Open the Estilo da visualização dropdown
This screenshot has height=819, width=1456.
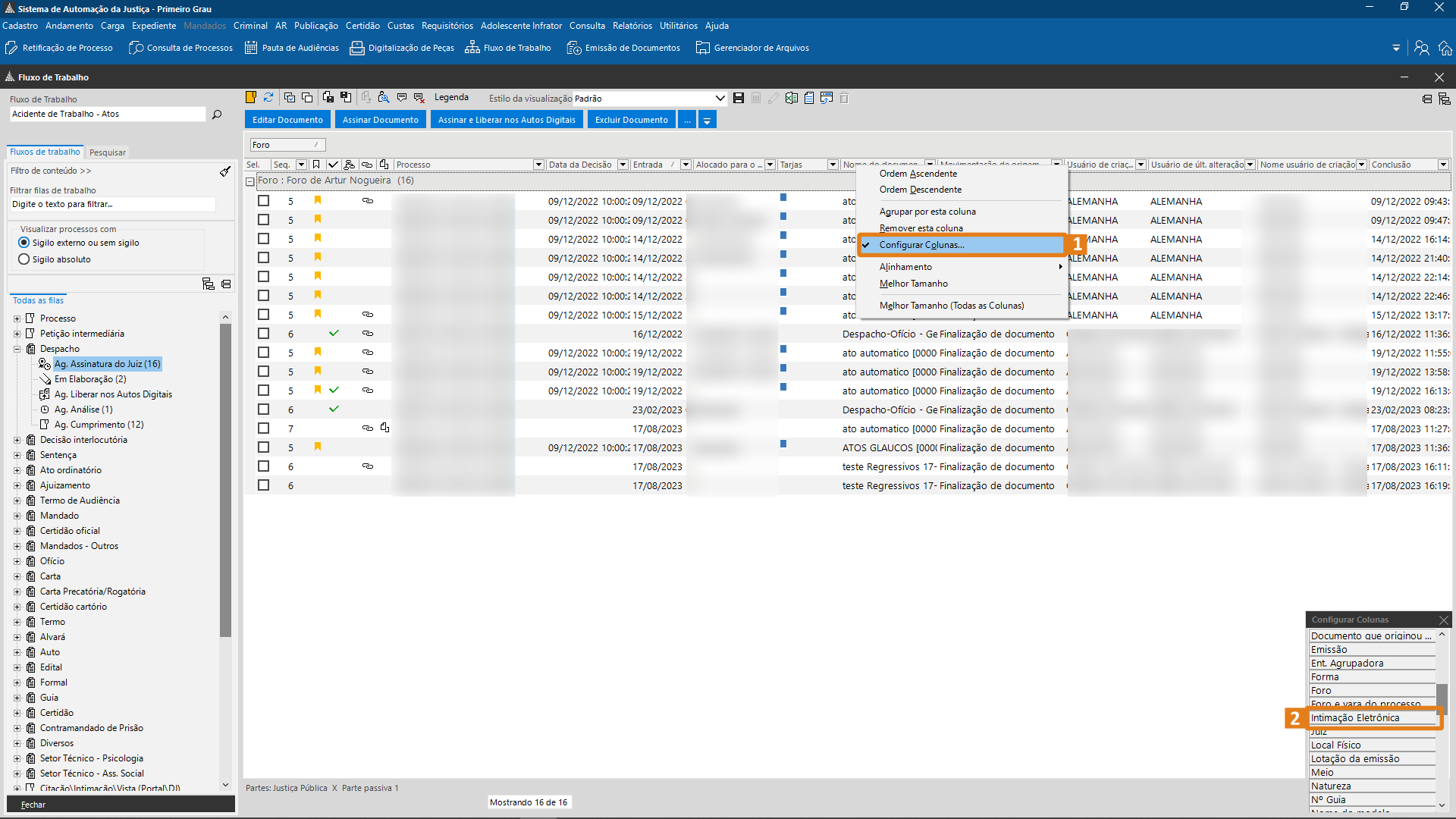coord(720,99)
